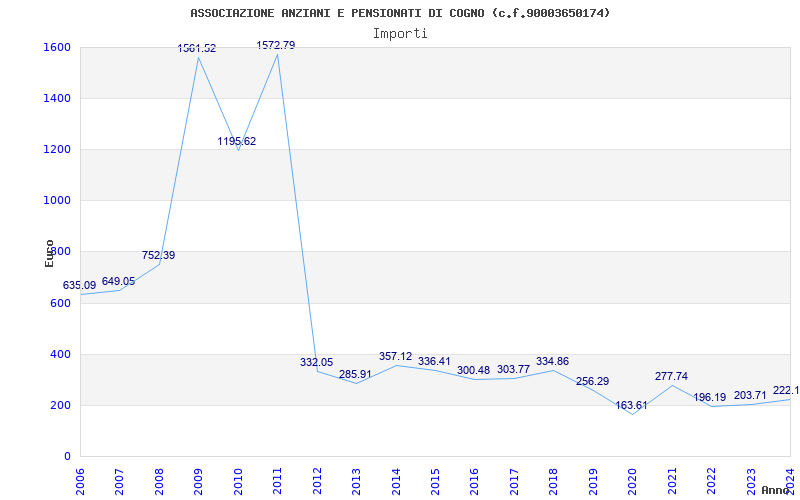Click the y-axis tick 1200

55,149
